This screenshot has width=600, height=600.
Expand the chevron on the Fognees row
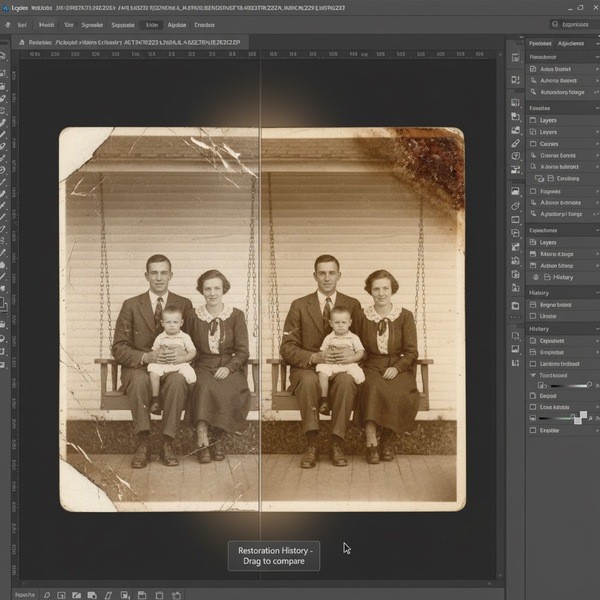point(597,191)
